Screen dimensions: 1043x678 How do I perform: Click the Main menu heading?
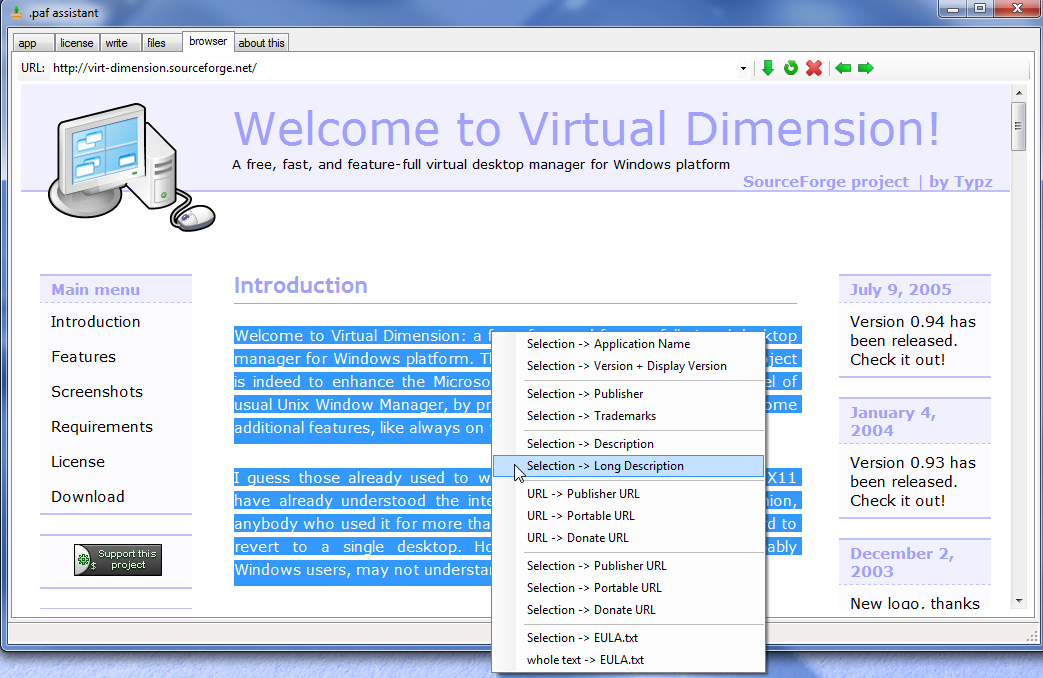point(96,290)
